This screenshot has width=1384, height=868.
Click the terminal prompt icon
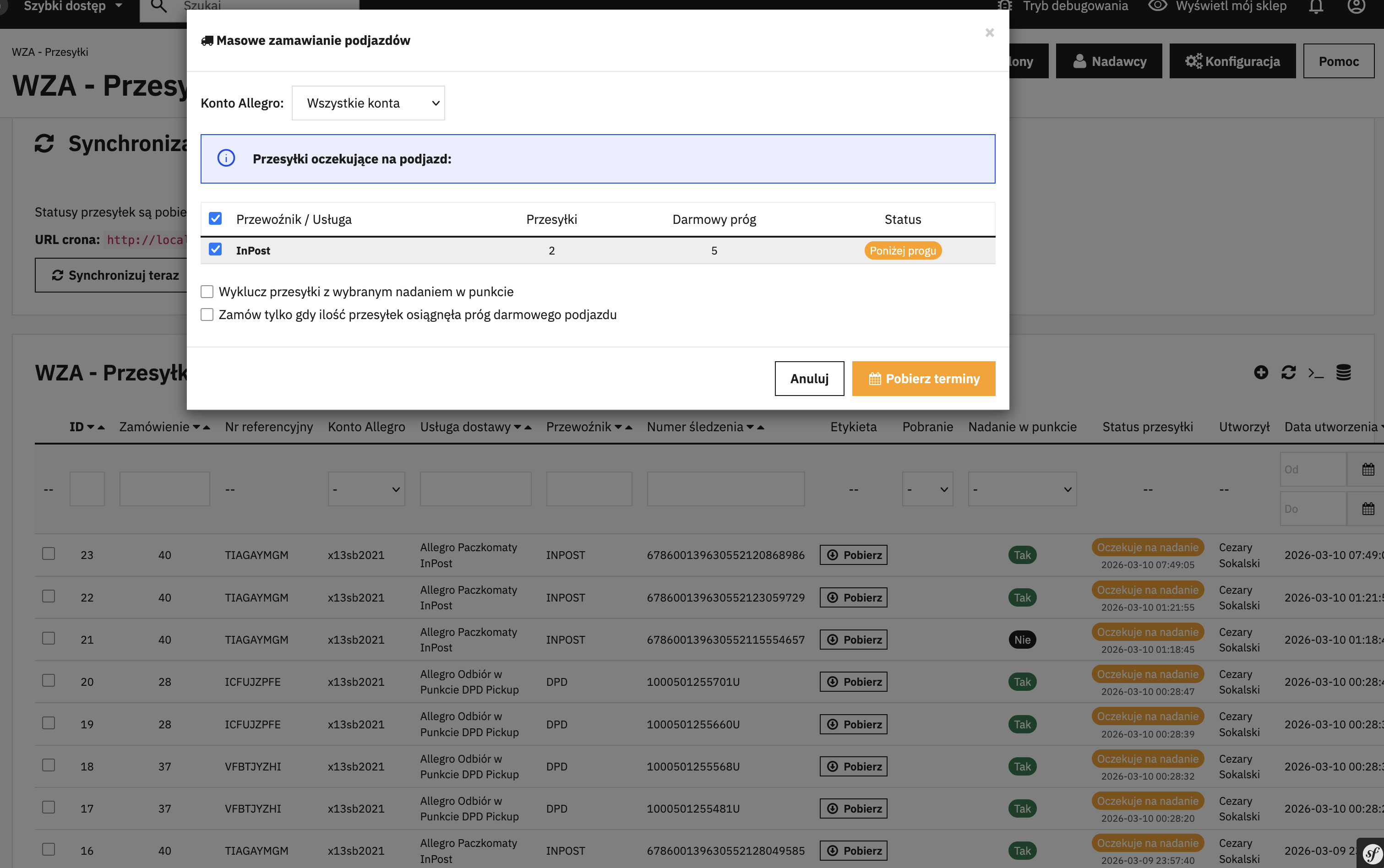pyautogui.click(x=1316, y=373)
